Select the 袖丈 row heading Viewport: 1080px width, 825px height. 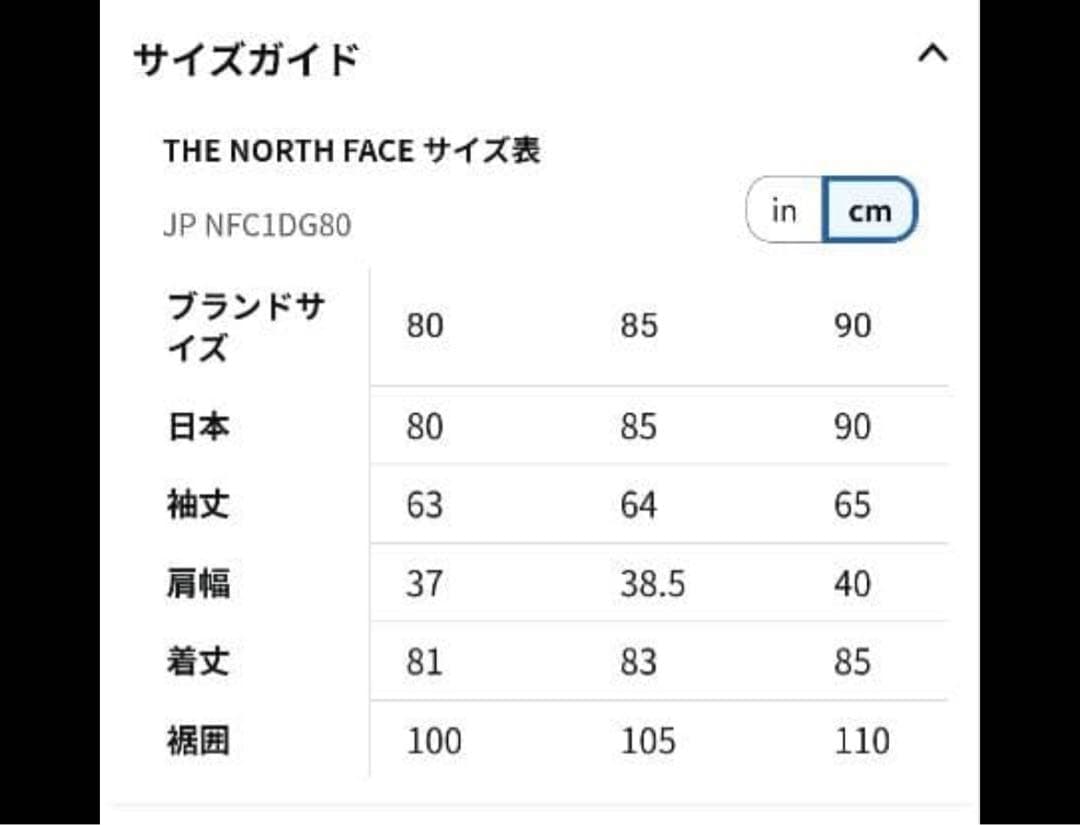pyautogui.click(x=197, y=505)
